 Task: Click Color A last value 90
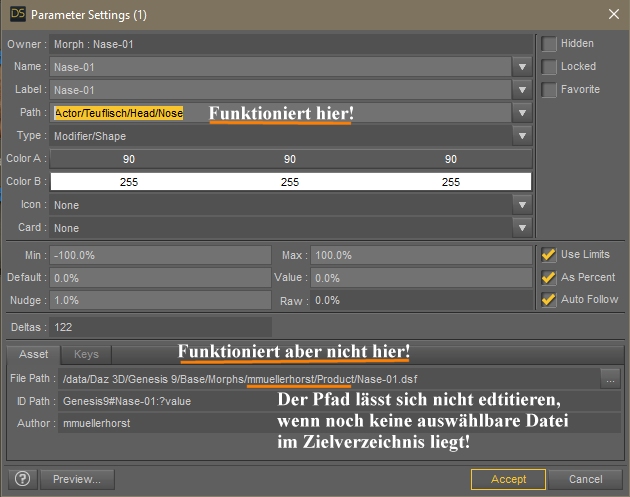click(451, 159)
